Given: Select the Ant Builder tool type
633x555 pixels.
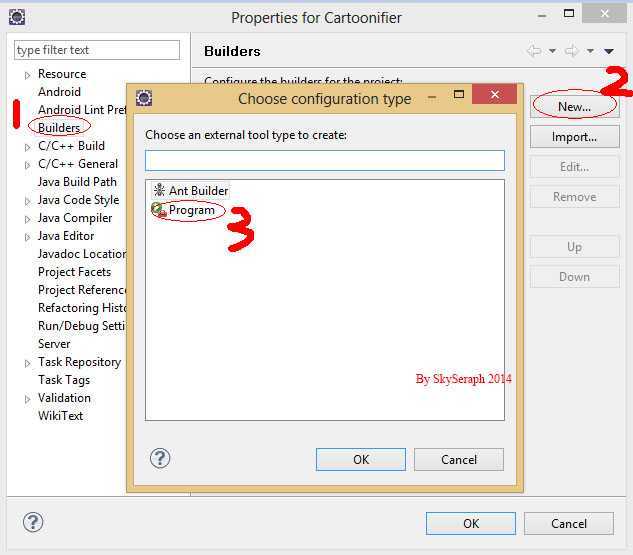Looking at the screenshot, I should pyautogui.click(x=191, y=191).
